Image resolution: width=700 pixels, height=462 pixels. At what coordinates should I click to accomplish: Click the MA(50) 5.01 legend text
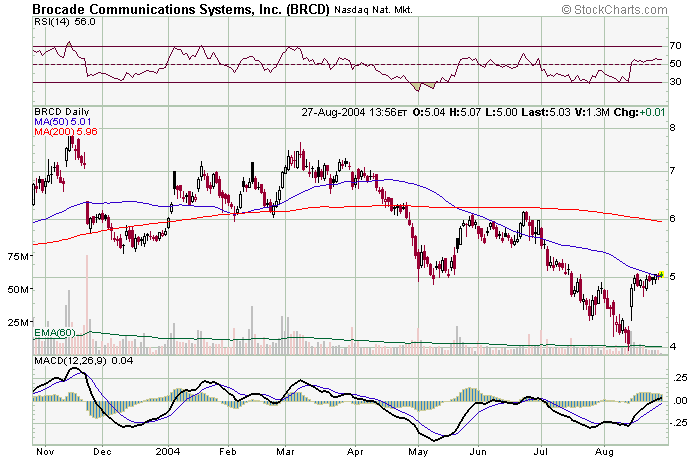(x=62, y=121)
